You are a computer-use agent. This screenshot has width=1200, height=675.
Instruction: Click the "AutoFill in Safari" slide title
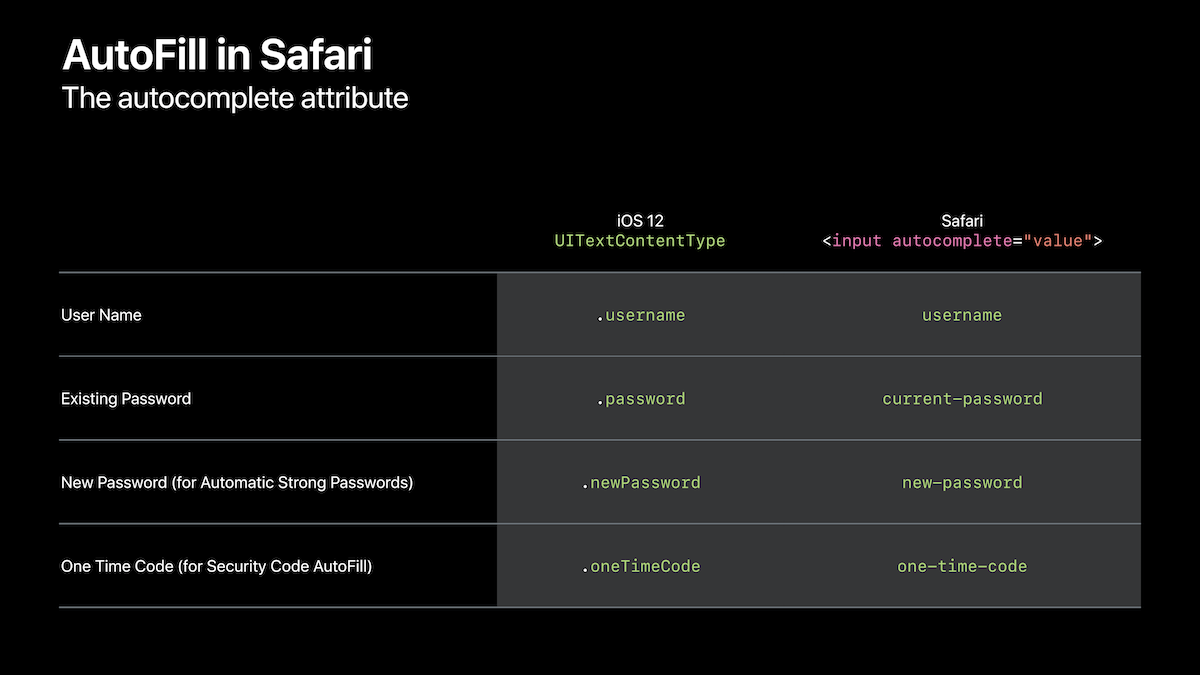click(x=217, y=55)
